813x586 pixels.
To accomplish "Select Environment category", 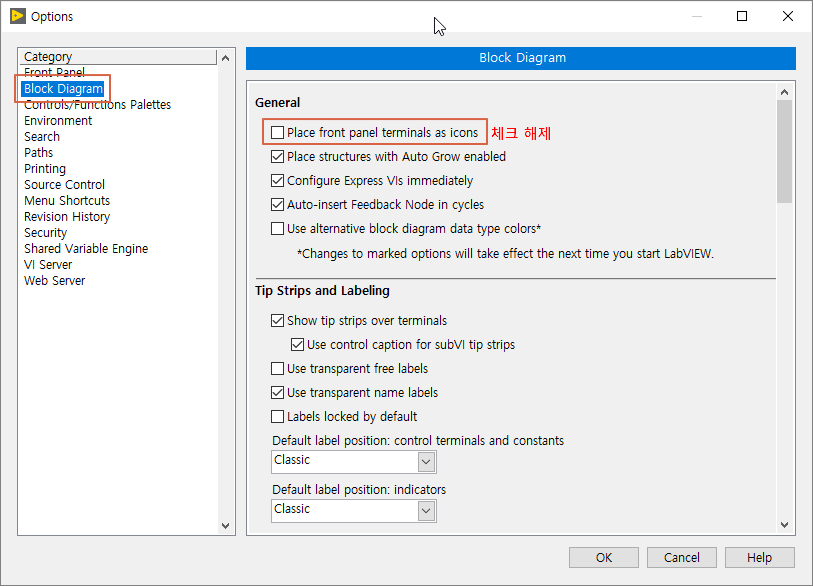I will (58, 121).
